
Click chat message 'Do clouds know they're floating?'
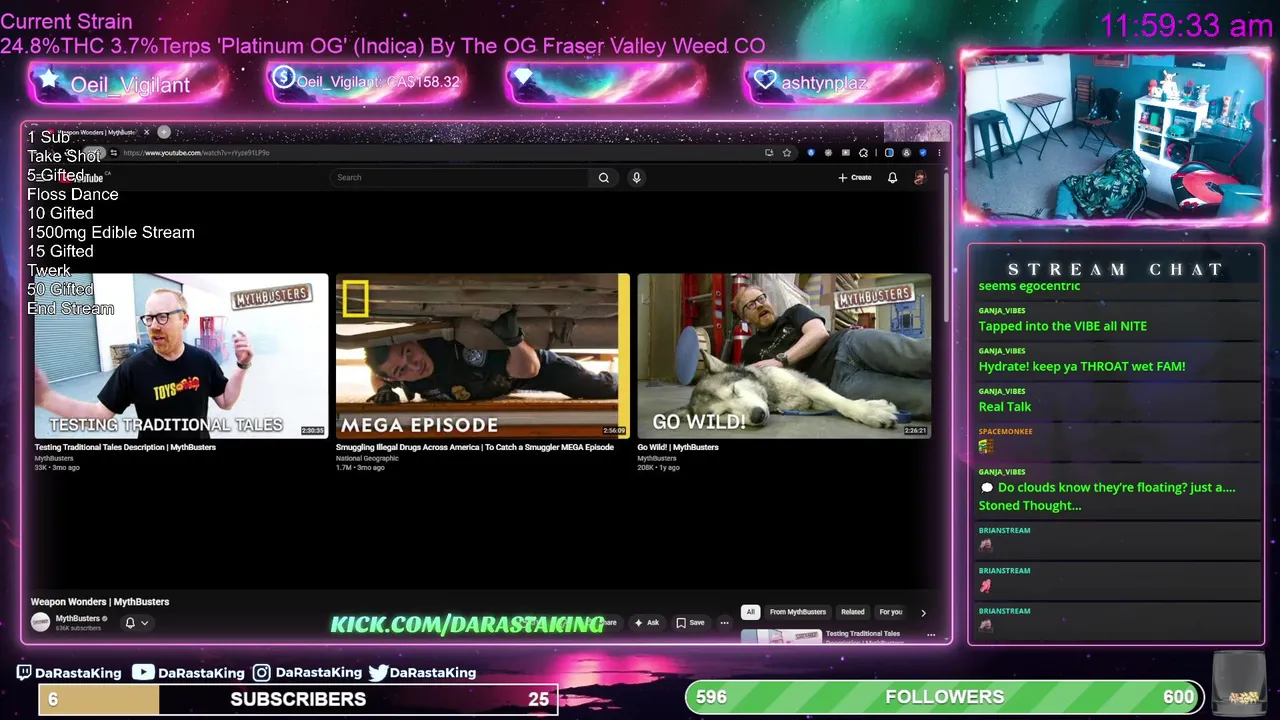pos(1107,496)
